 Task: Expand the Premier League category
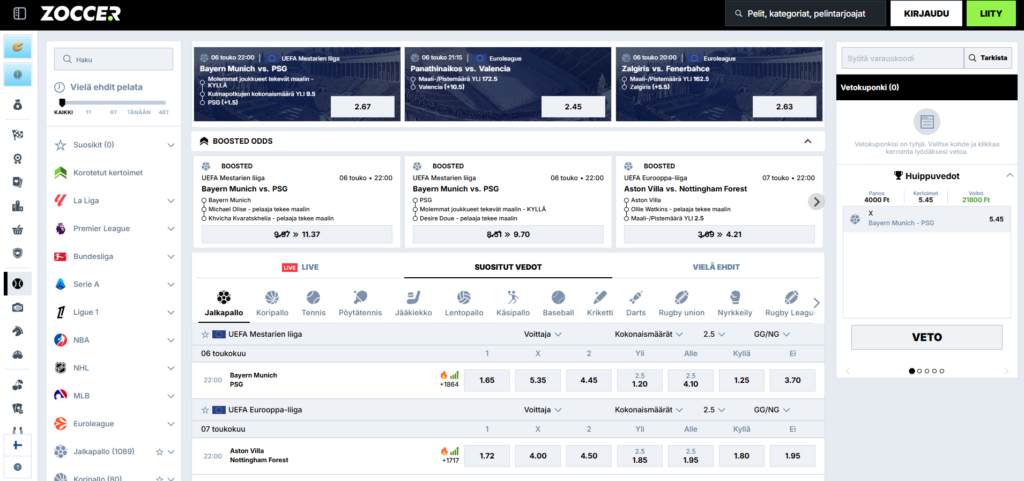171,229
